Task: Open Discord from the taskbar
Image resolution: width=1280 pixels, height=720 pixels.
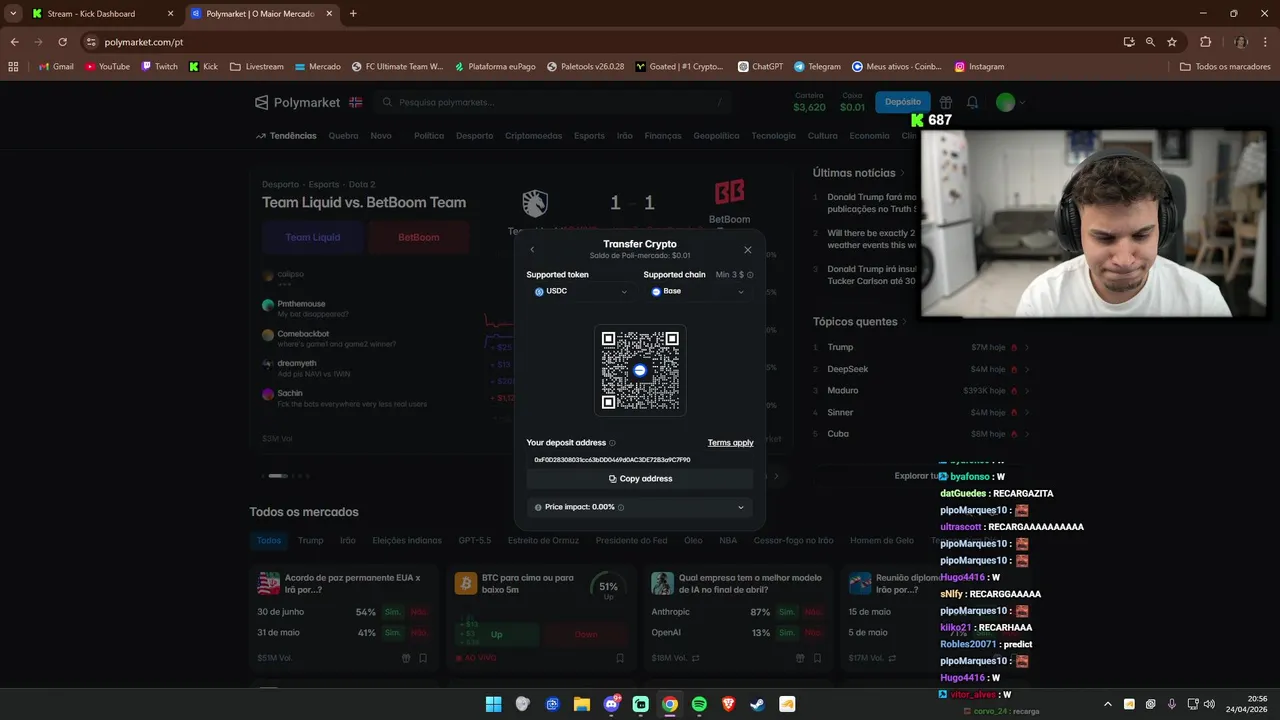Action: (611, 704)
